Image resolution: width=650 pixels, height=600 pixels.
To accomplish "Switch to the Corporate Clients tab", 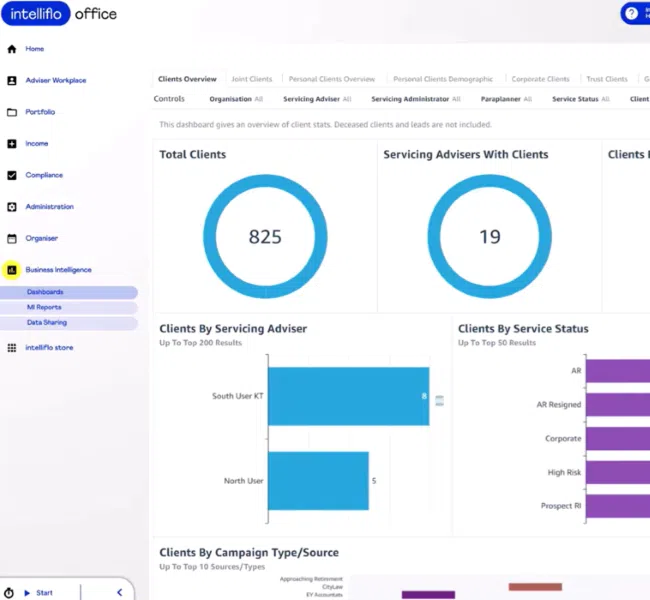I will pyautogui.click(x=540, y=79).
